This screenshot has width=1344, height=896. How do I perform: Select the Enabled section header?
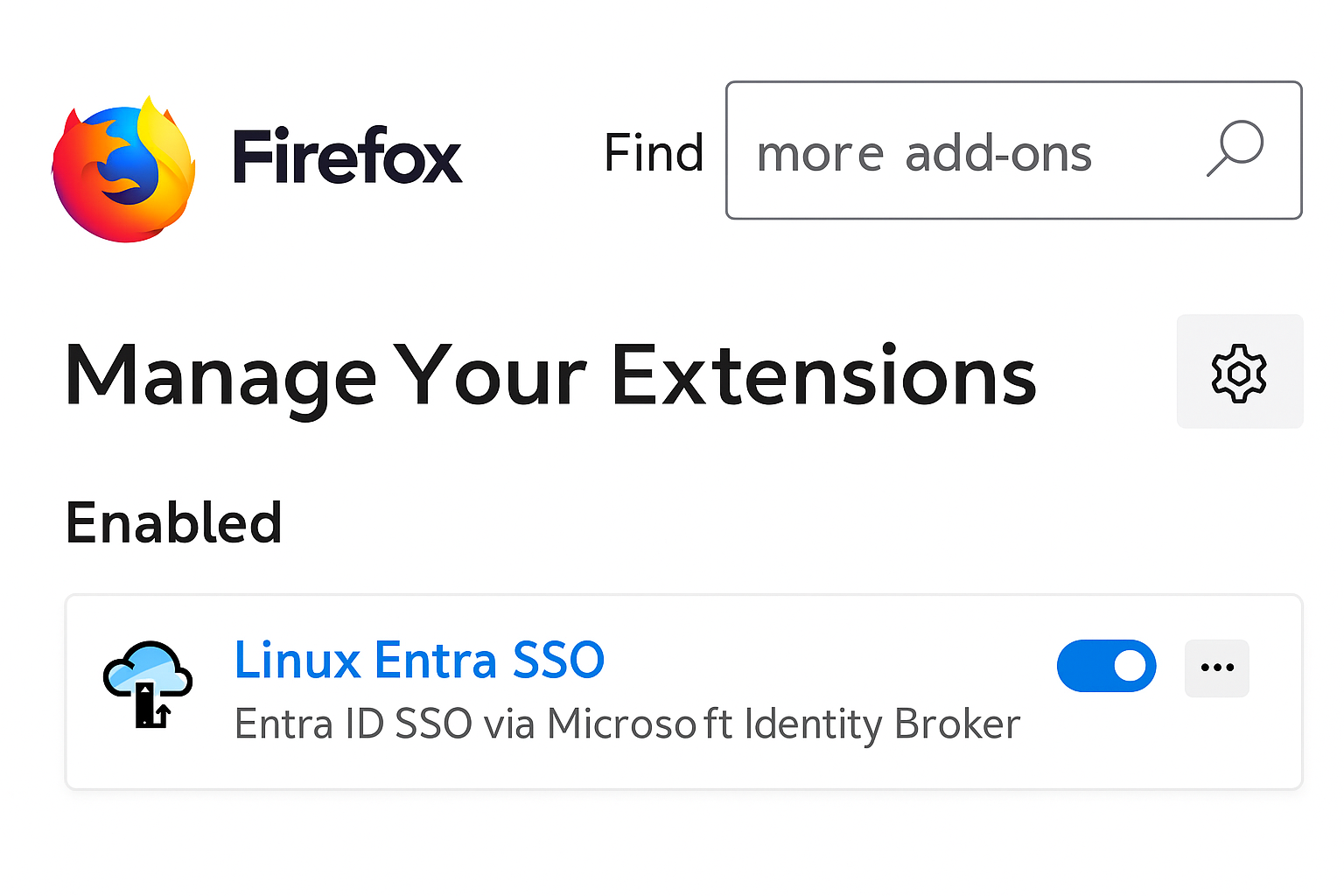click(x=173, y=521)
